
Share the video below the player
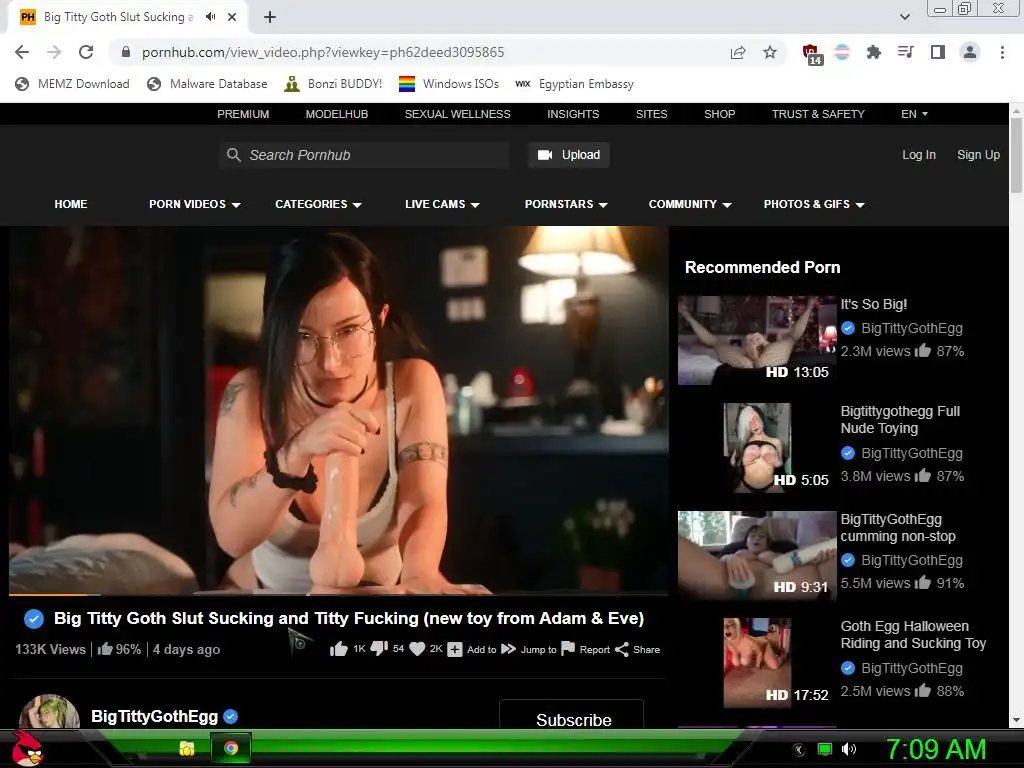tap(637, 649)
